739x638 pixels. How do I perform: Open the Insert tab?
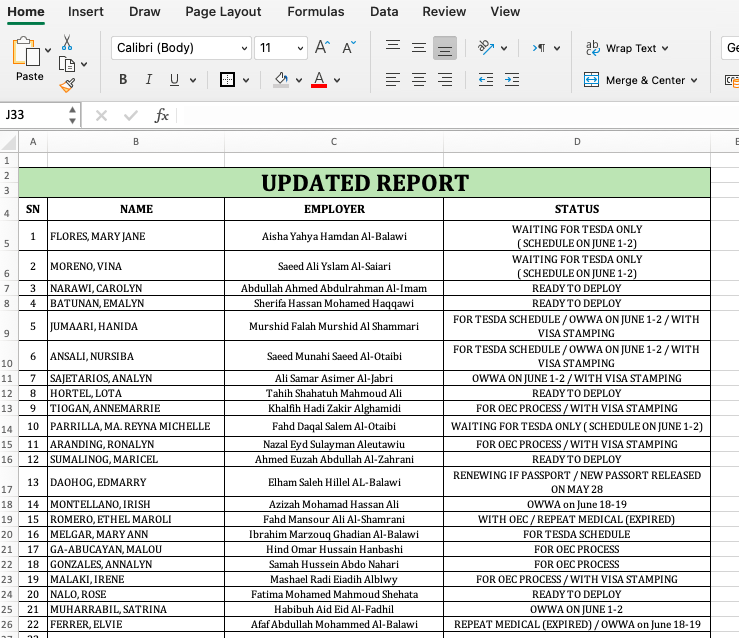85,12
